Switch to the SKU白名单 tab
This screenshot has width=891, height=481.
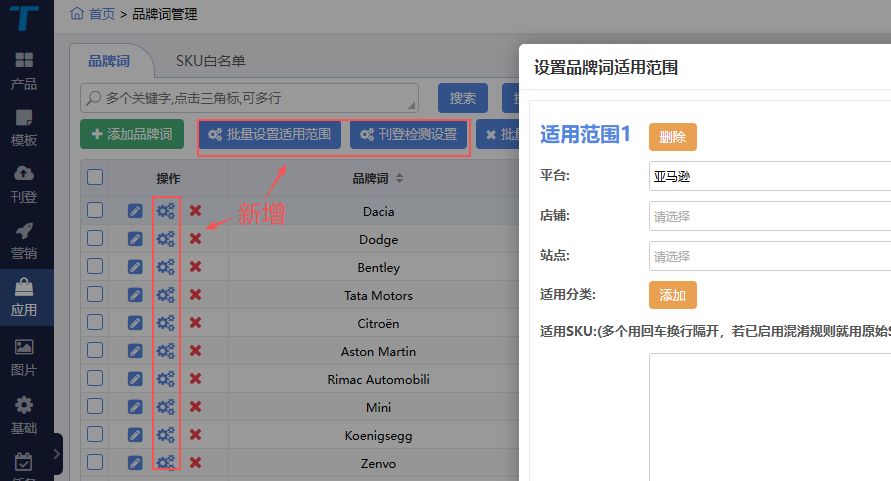pos(210,61)
